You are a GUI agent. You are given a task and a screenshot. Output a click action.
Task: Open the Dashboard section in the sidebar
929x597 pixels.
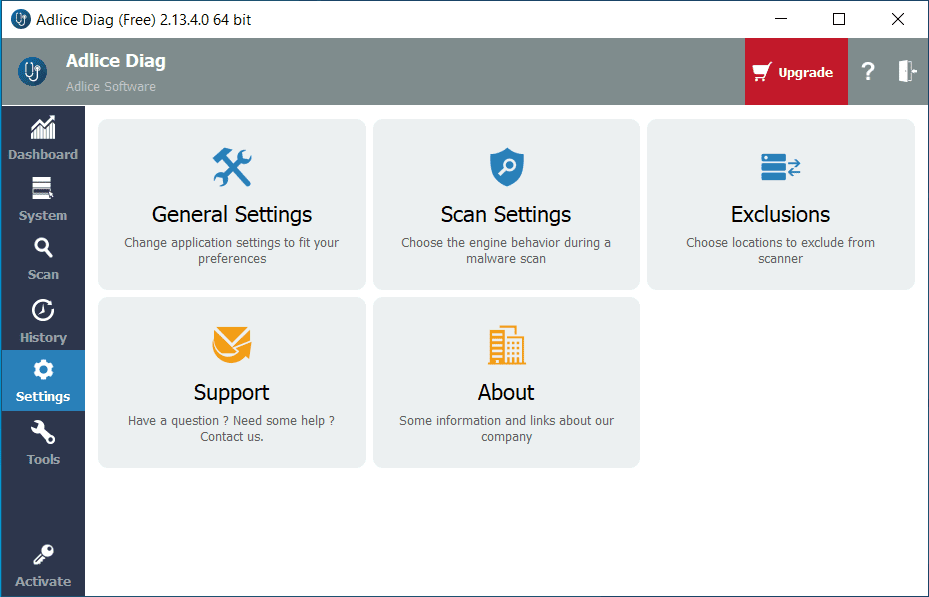43,138
